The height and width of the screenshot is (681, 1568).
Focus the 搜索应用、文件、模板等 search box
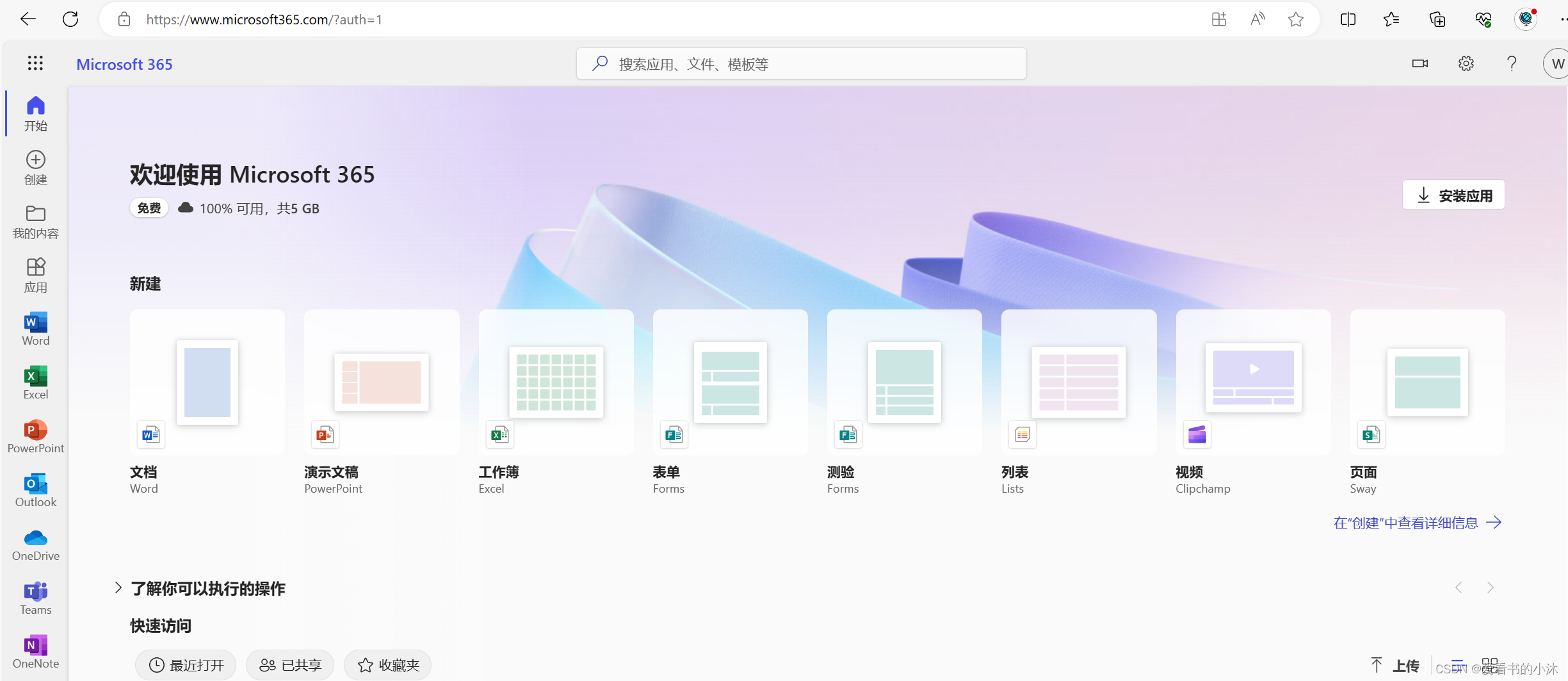point(801,63)
